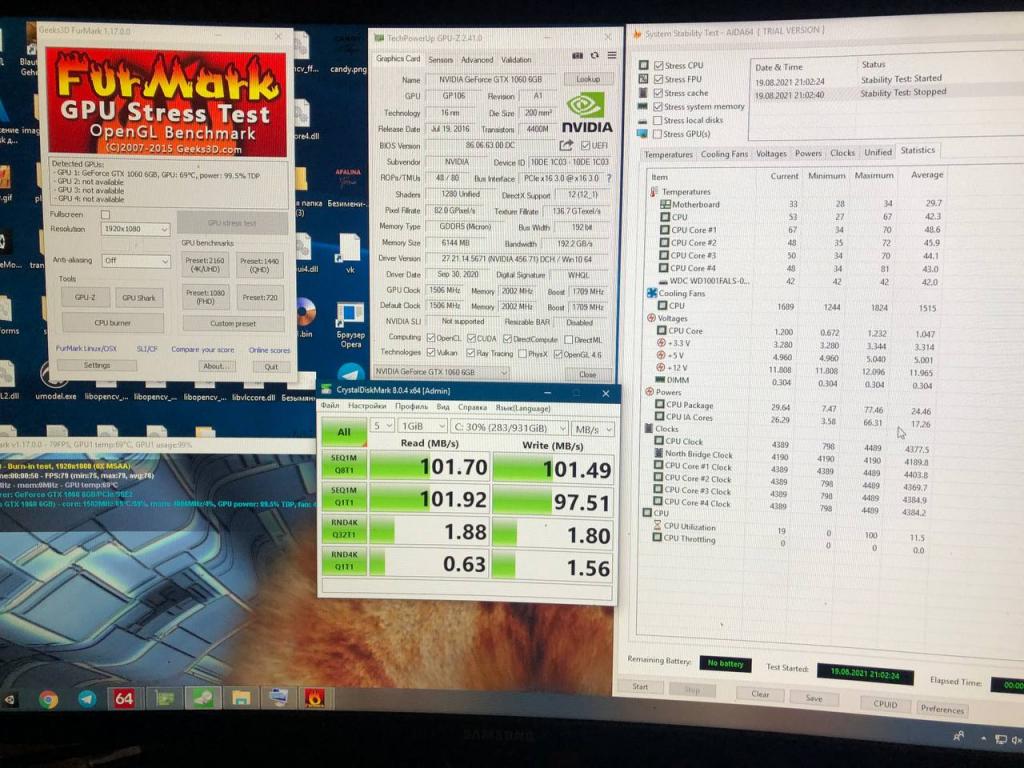The height and width of the screenshot is (768, 1024).
Task: Click SEQ1M Q8T1 read result bar
Action: pos(429,466)
